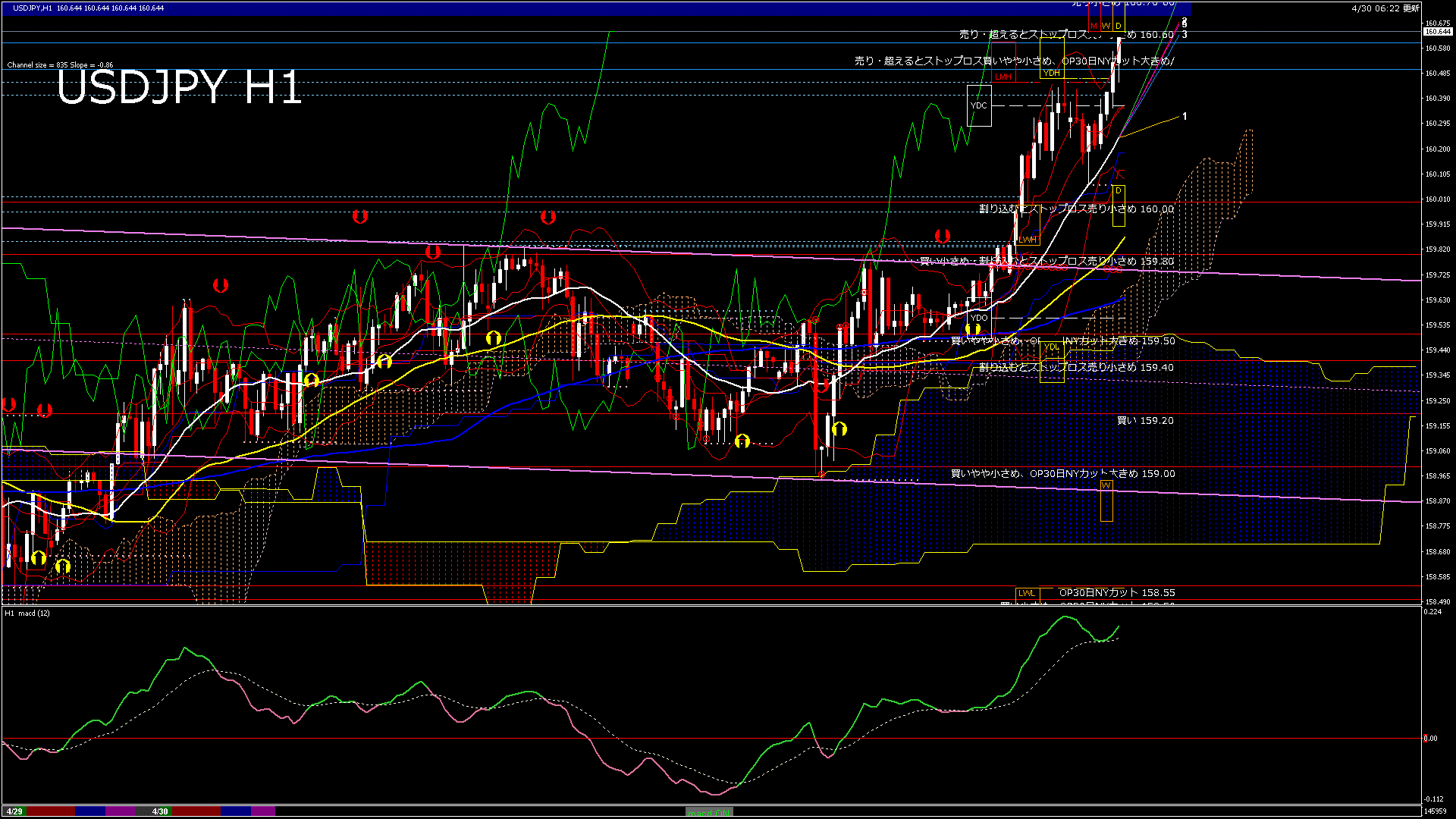The image size is (1456, 819).
Task: Select the 4/29 date marker
Action: tap(14, 811)
